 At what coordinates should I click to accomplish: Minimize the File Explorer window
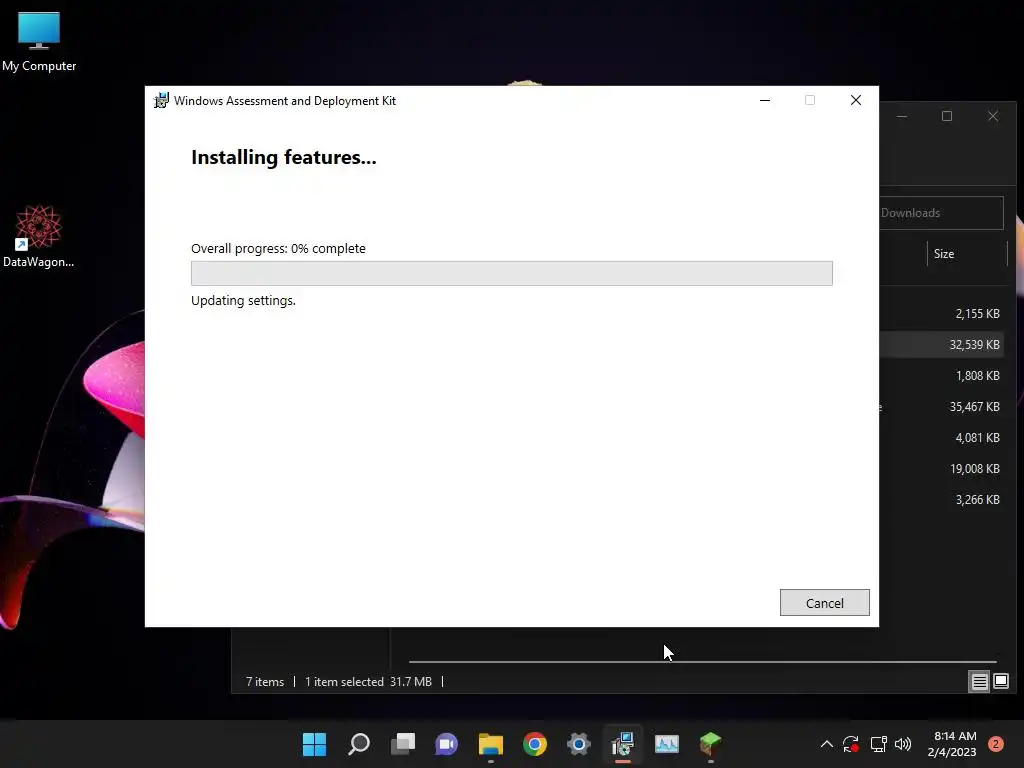(902, 116)
